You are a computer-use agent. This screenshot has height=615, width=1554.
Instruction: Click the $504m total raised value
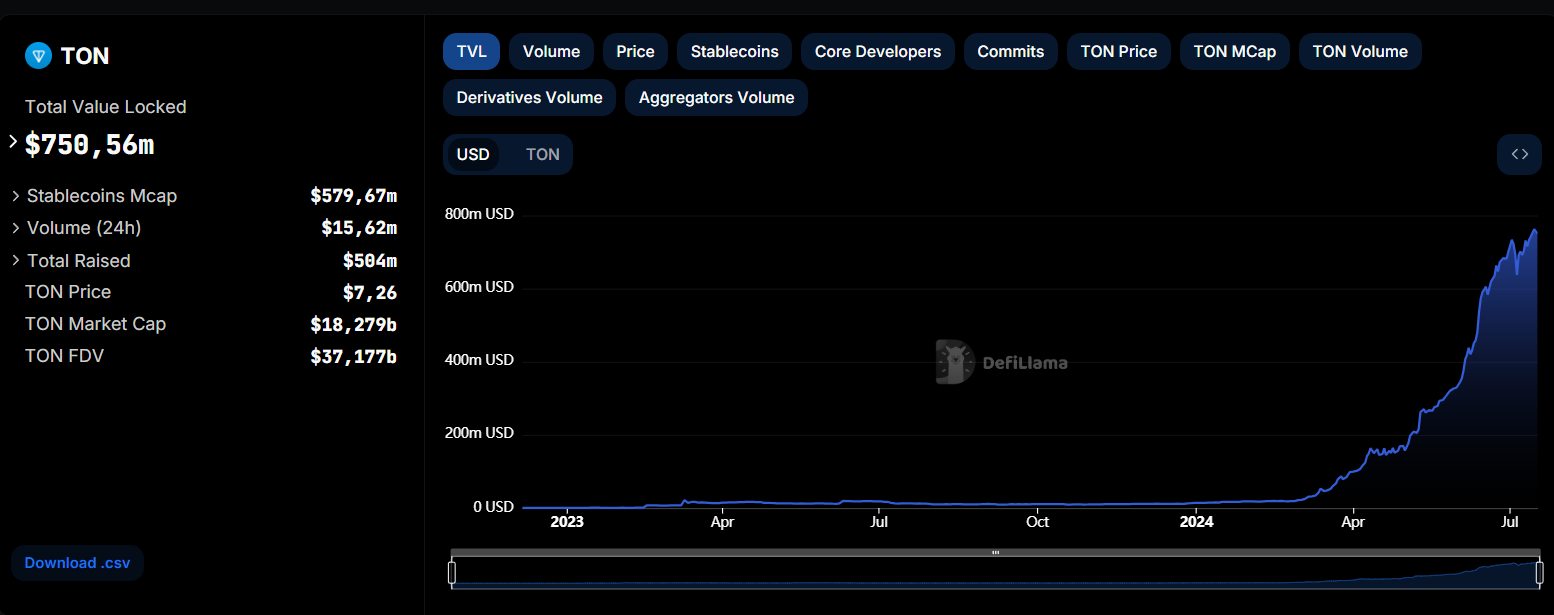click(x=370, y=261)
